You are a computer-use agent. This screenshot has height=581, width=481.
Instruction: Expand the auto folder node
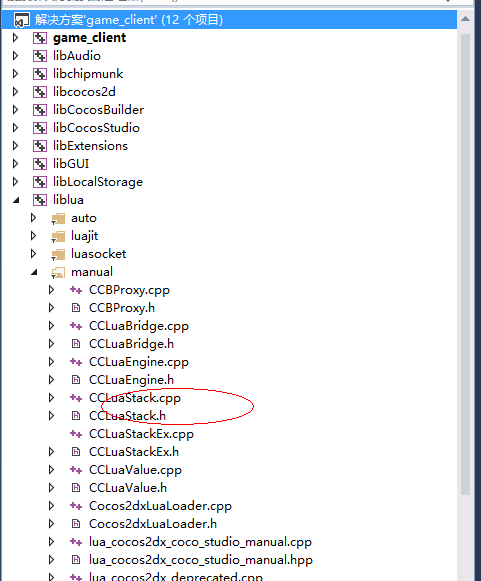(33, 218)
